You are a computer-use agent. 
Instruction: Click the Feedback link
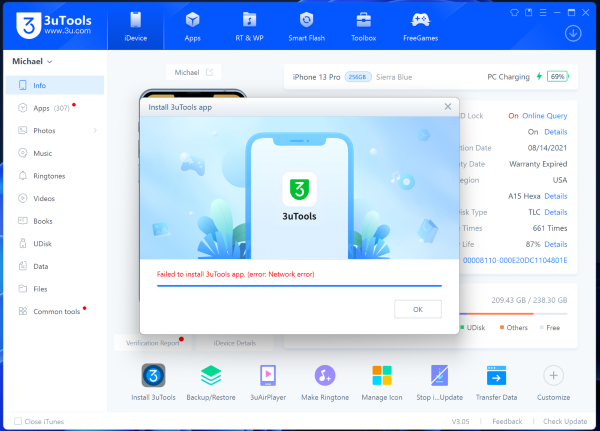507,421
